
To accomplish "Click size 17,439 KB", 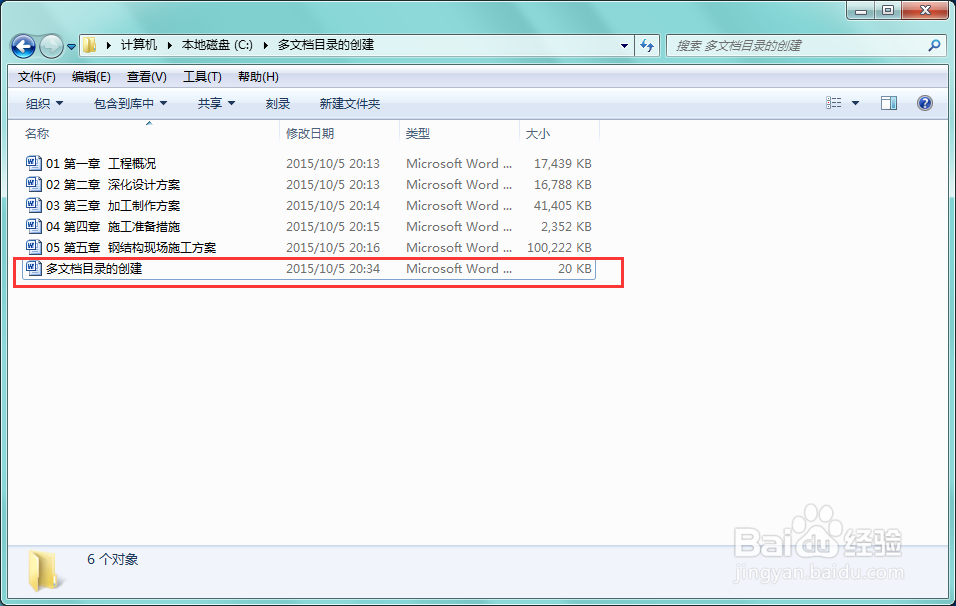I will (x=563, y=163).
